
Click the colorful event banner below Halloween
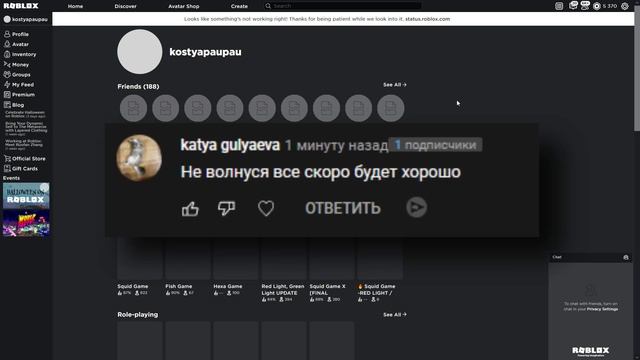point(26,223)
